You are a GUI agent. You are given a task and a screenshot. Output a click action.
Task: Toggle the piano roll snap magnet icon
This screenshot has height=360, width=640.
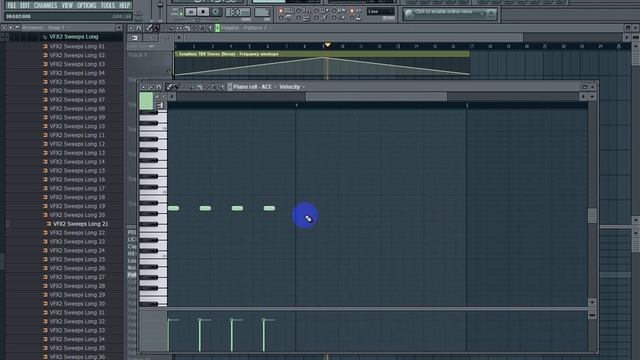[x=159, y=87]
